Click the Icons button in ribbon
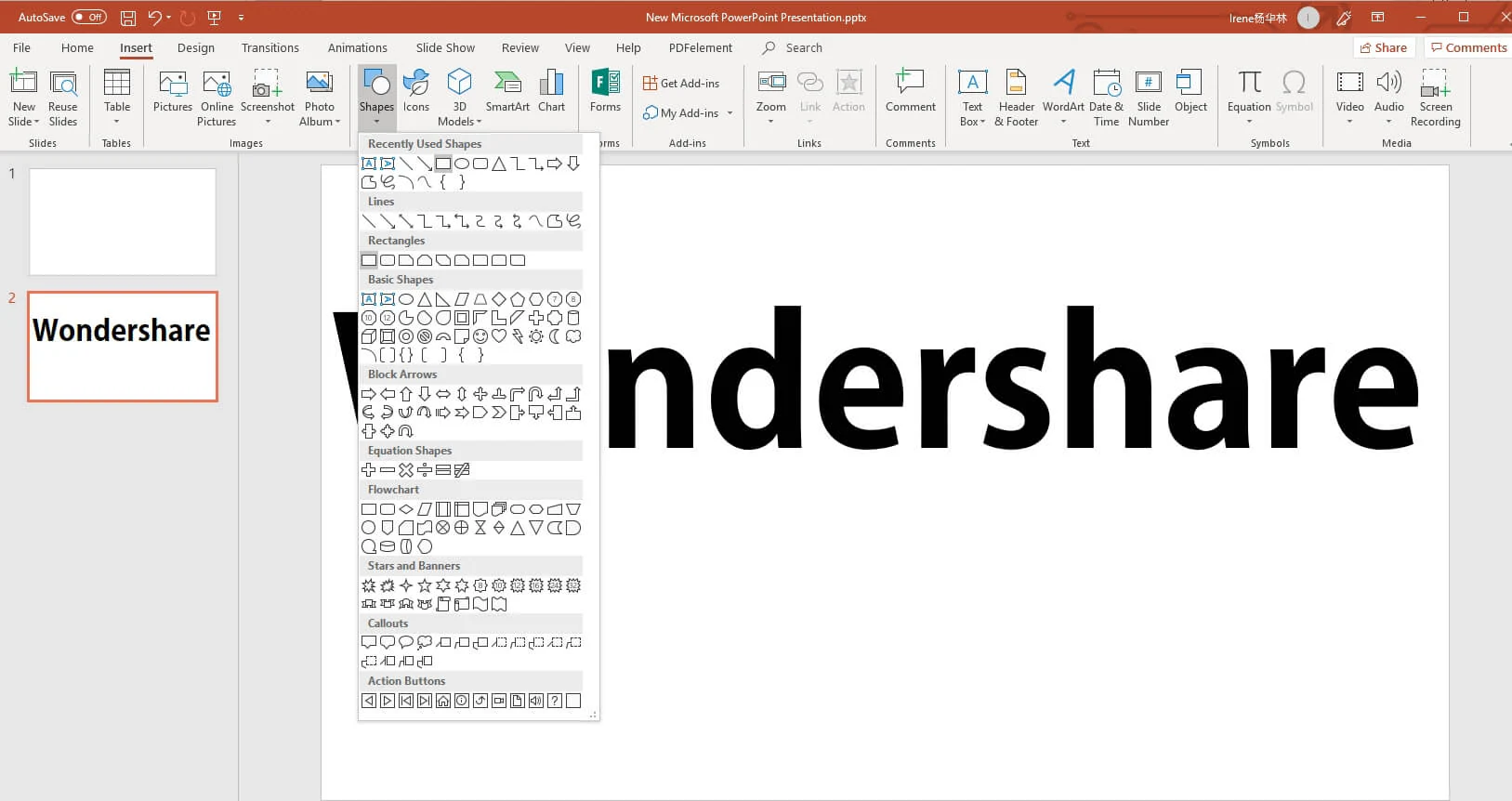The height and width of the screenshot is (801, 1512). tap(416, 92)
